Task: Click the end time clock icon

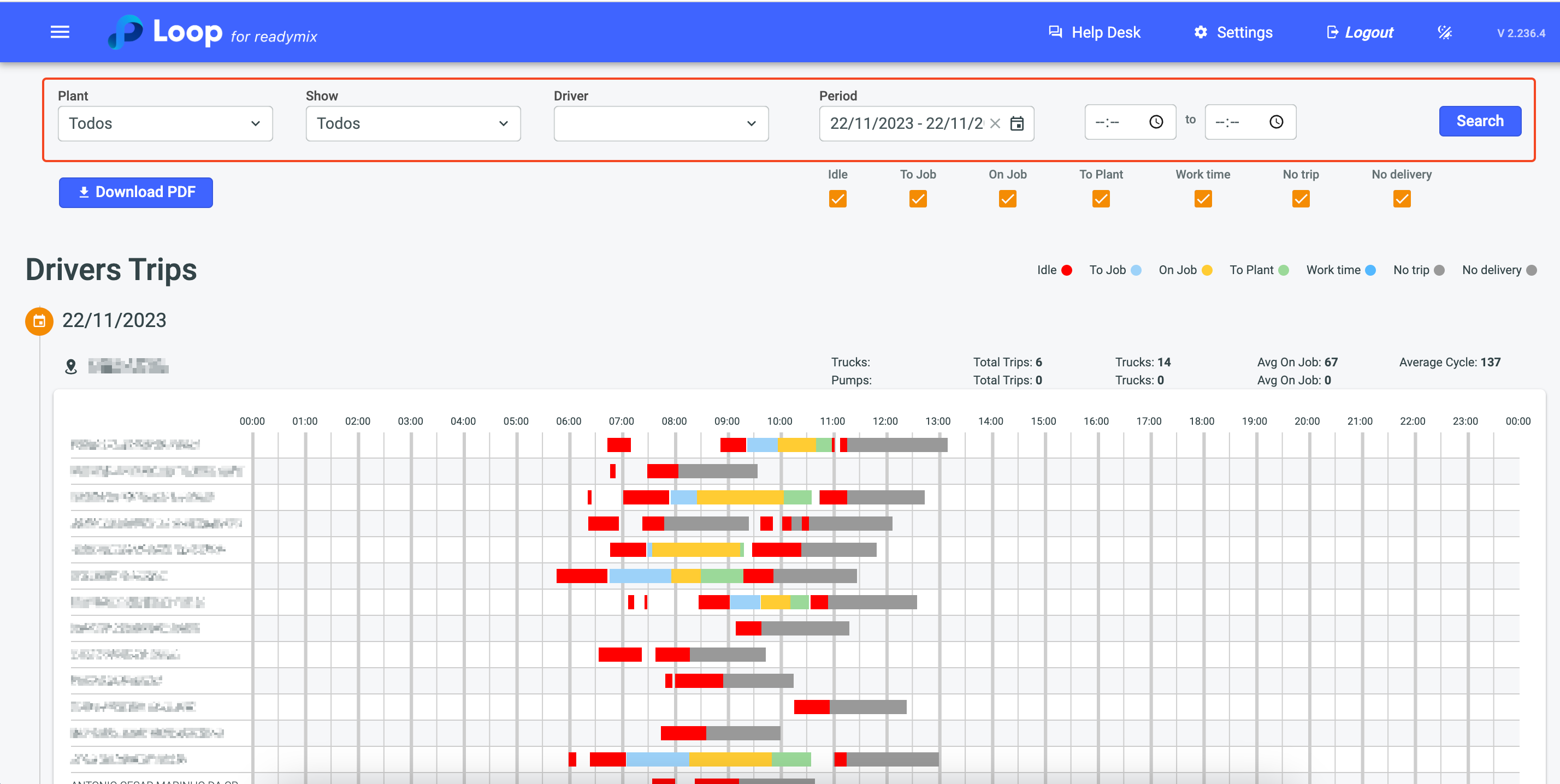Action: [x=1276, y=122]
